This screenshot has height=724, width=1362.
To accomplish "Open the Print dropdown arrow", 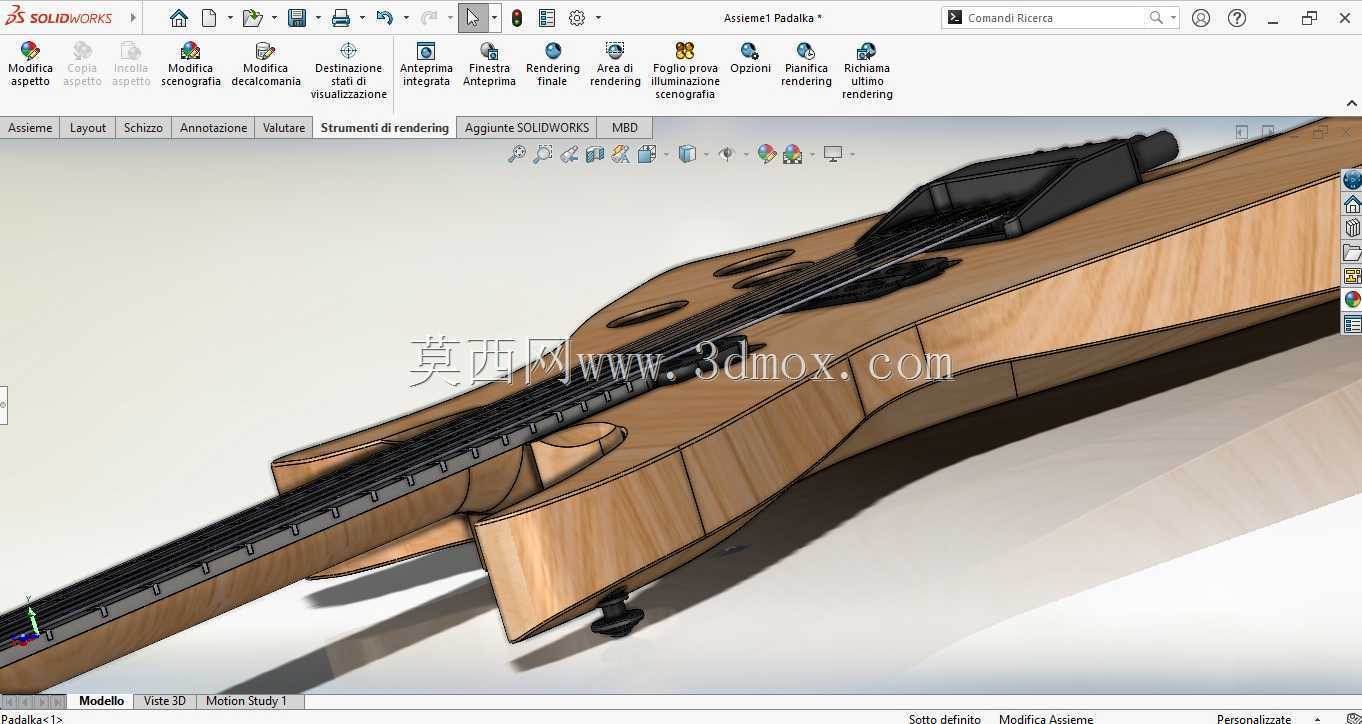I will pyautogui.click(x=362, y=18).
